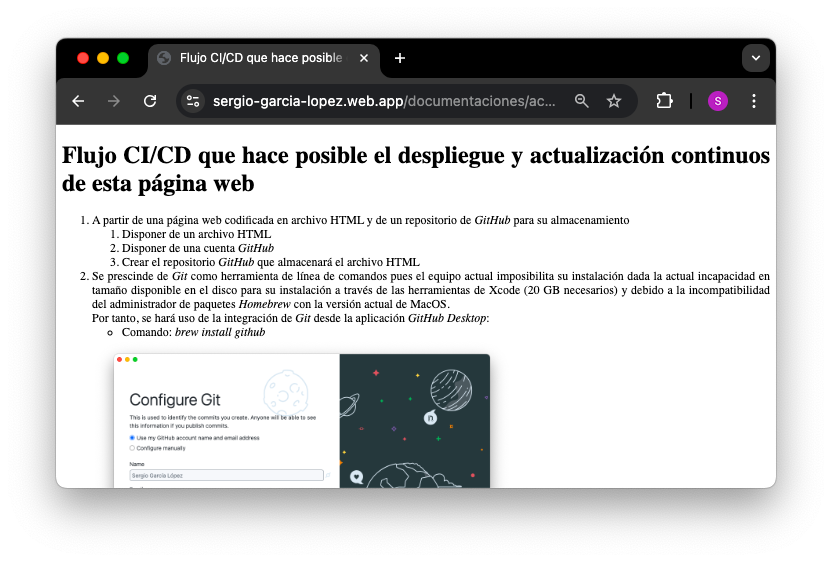Go back to the previous page
The image size is (832, 562).
tap(79, 101)
